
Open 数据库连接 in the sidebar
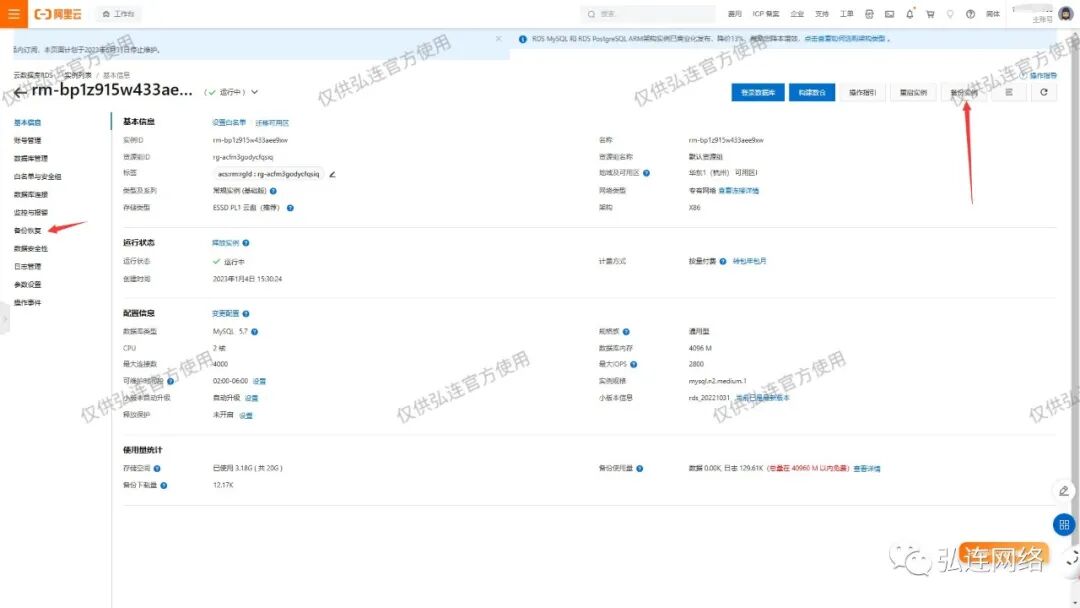pyautogui.click(x=31, y=195)
